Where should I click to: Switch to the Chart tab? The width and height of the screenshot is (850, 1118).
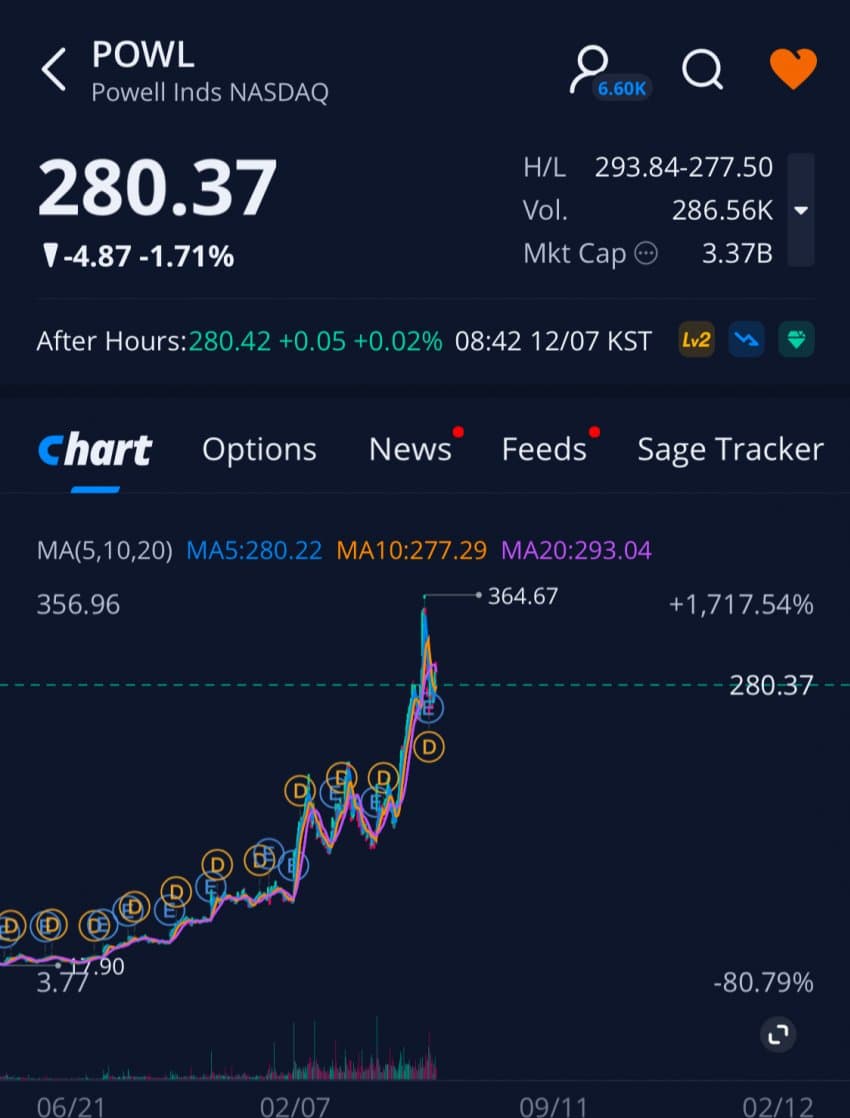(95, 450)
